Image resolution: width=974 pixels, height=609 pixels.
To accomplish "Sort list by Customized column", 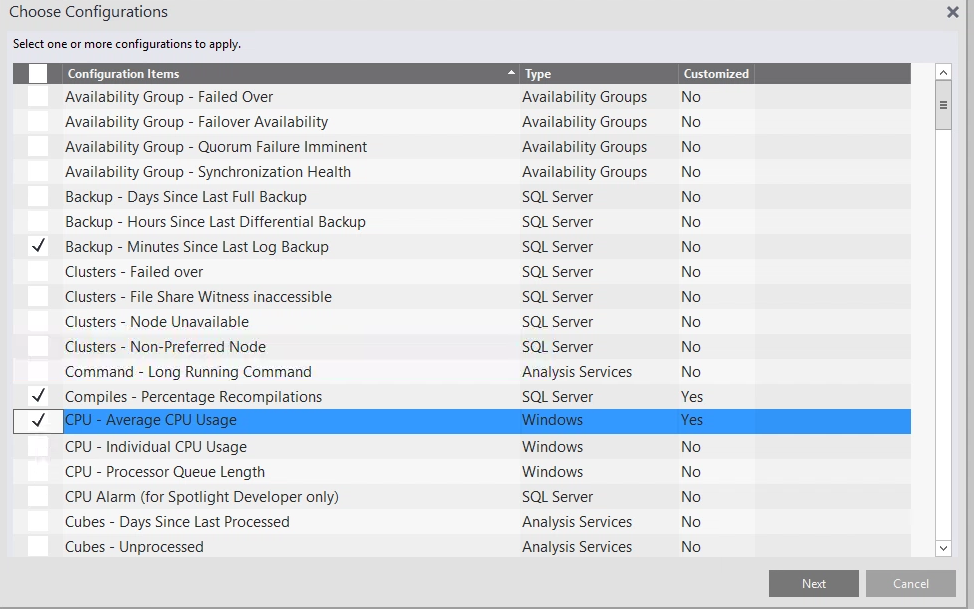I will pyautogui.click(x=716, y=74).
